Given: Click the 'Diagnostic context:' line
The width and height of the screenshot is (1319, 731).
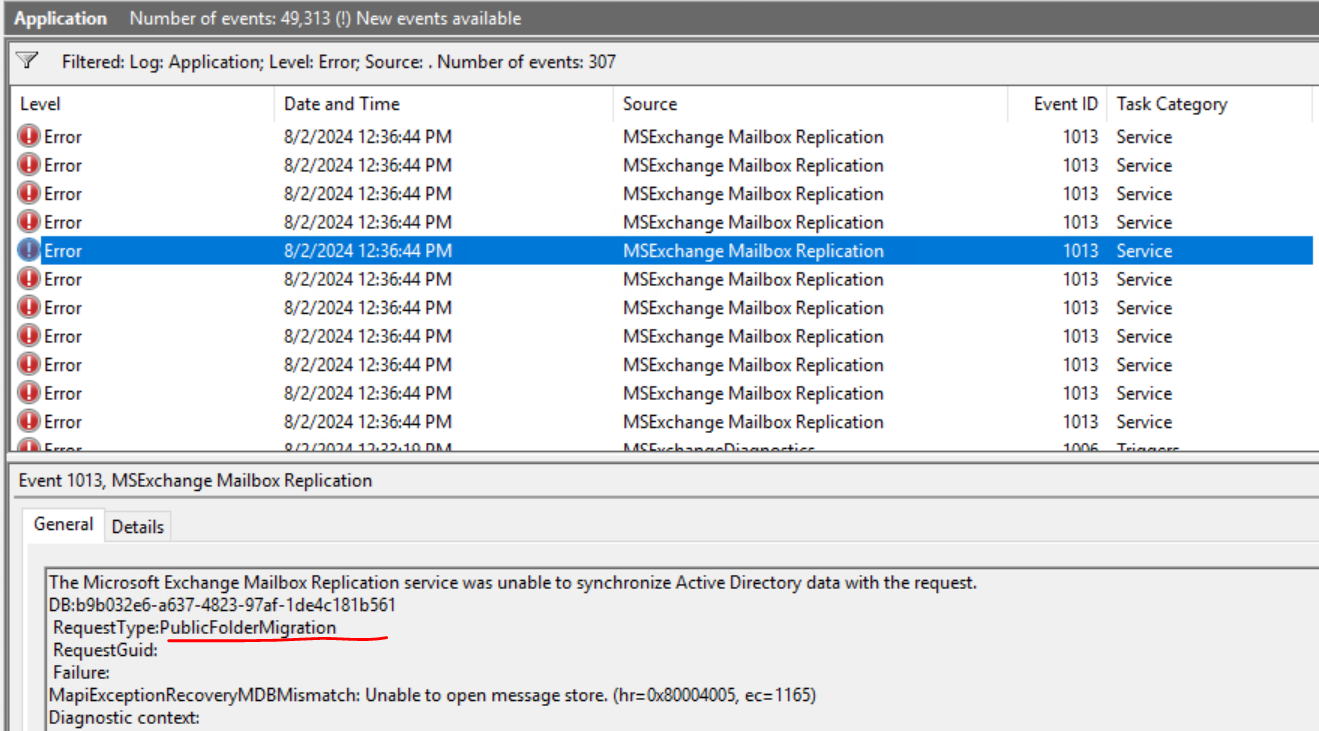Looking at the screenshot, I should pos(124,718).
